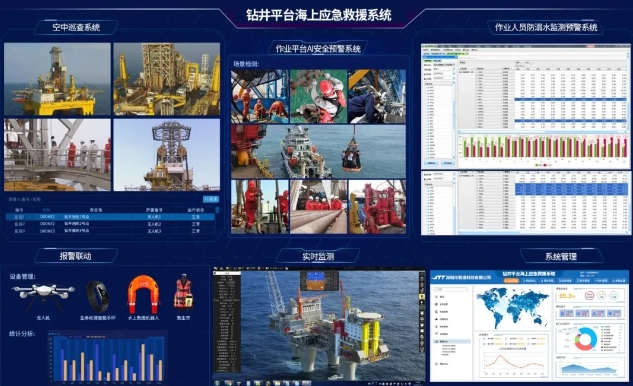Select highlighted DRONE1 row in drone table
This screenshot has width=633, height=386.
(x=110, y=217)
